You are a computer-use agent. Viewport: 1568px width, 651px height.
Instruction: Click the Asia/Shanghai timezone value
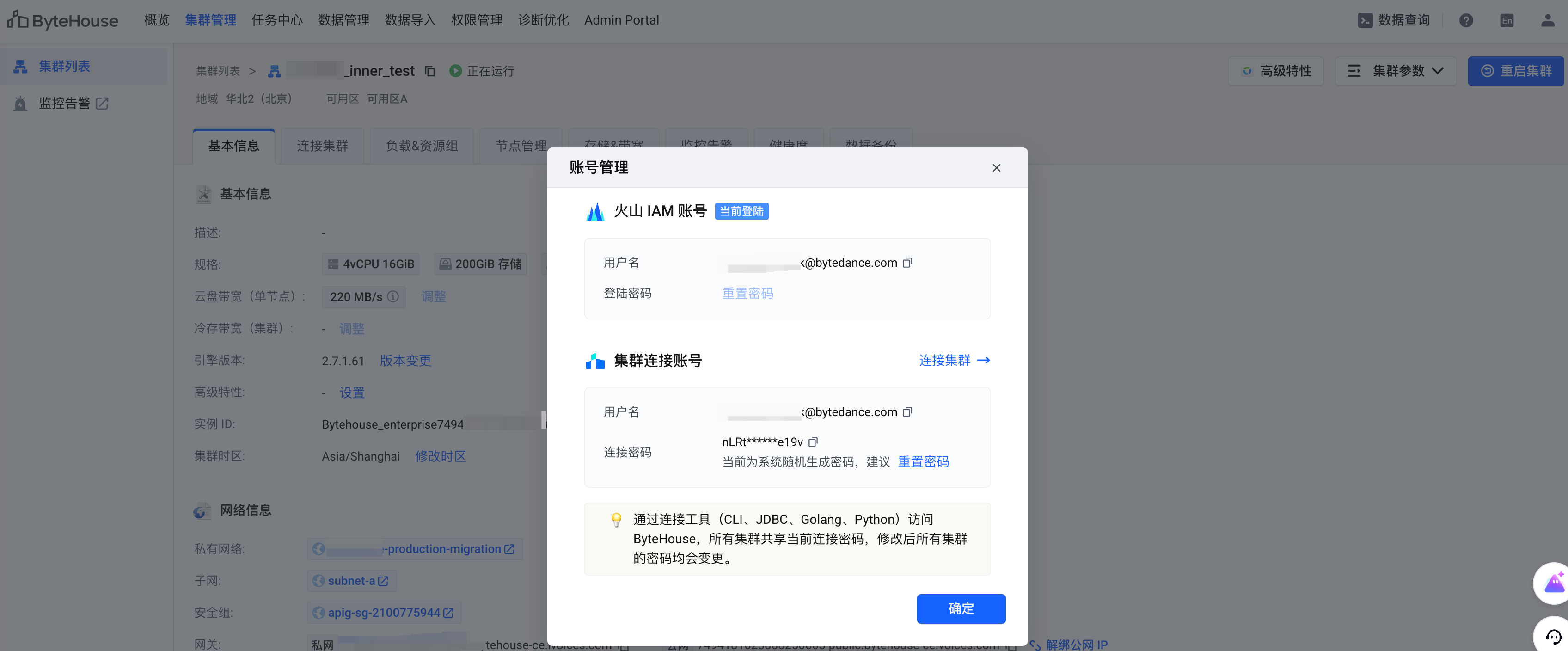[x=361, y=456]
